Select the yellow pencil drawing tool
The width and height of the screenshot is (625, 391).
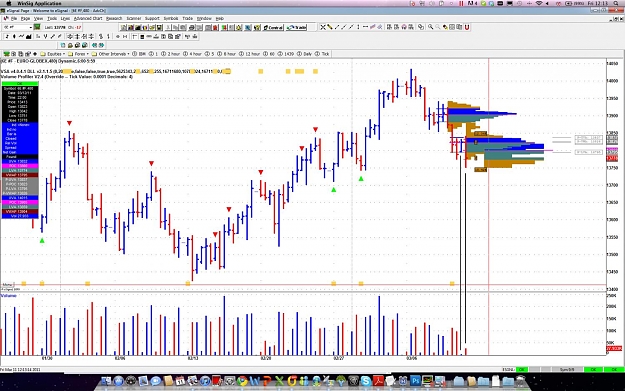tap(330, 27)
